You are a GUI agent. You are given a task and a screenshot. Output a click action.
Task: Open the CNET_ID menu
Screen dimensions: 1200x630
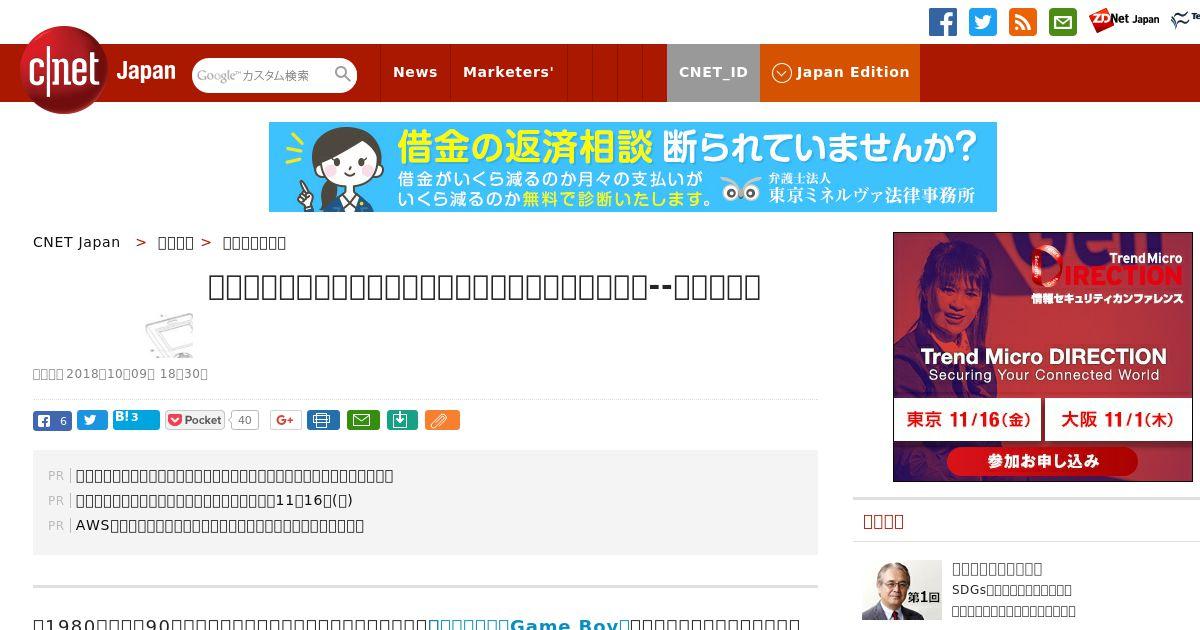pyautogui.click(x=713, y=72)
